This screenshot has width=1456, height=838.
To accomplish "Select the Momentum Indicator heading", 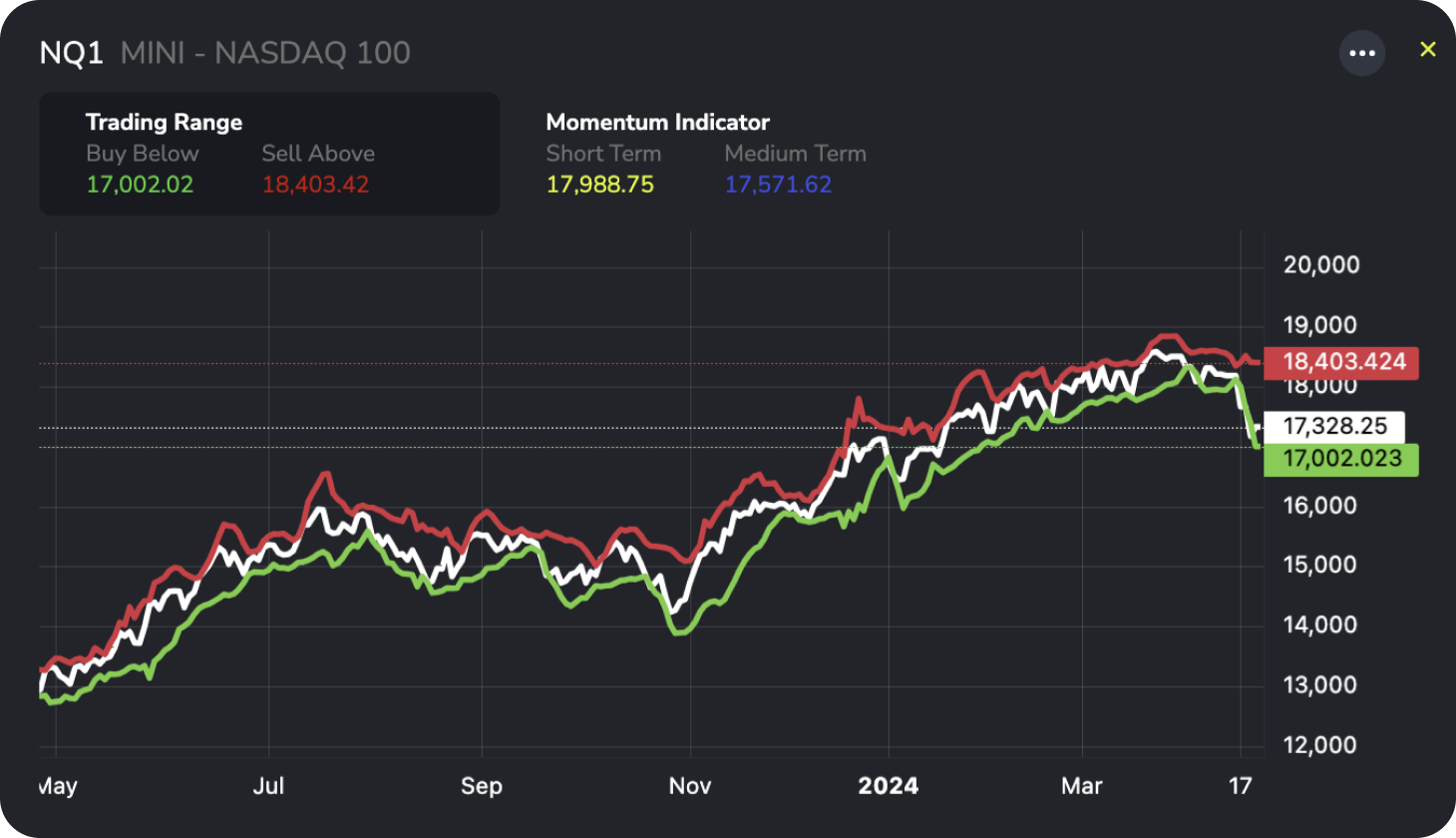I will click(x=658, y=122).
